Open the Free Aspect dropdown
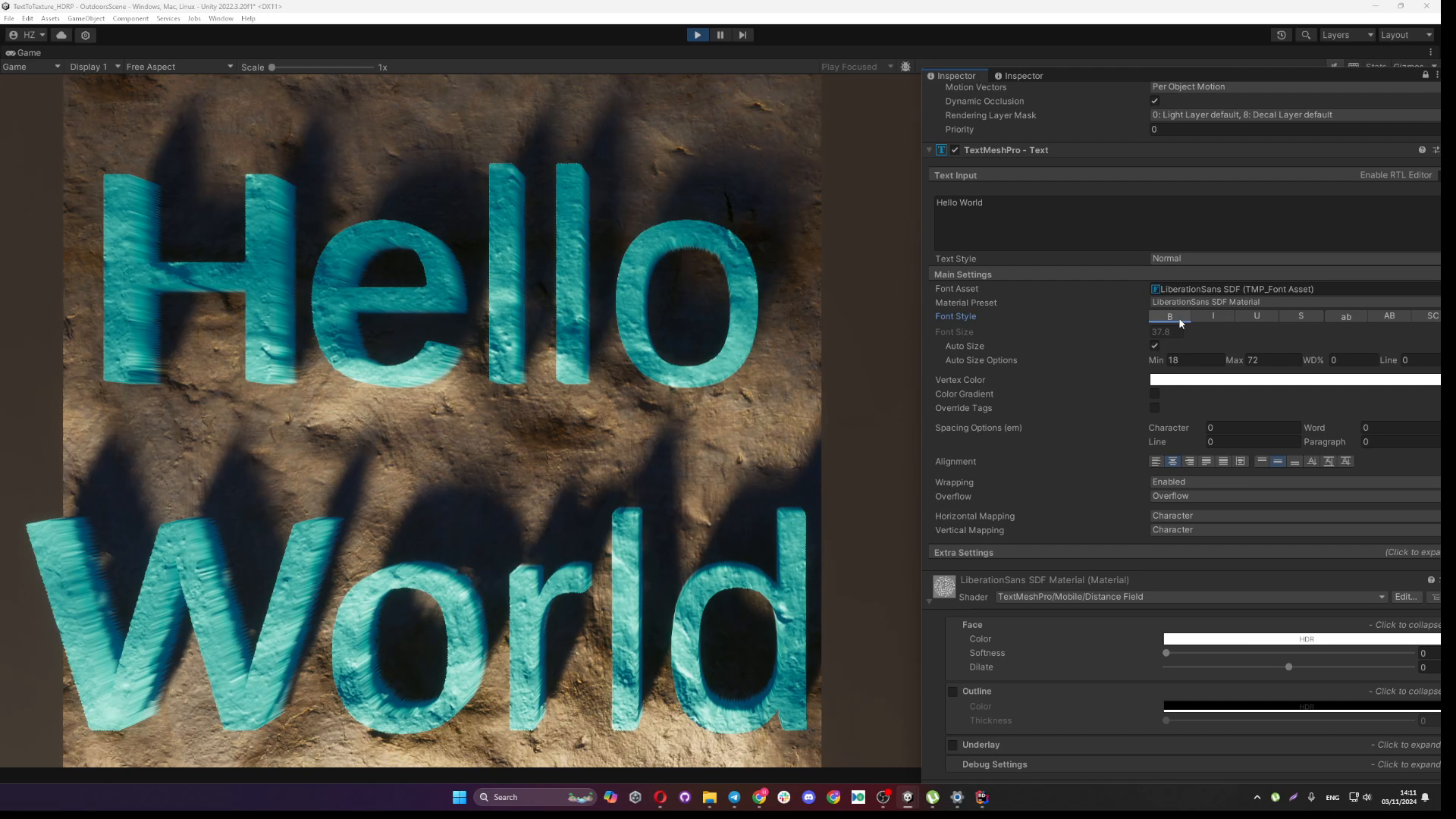Viewport: 1456px width, 819px height. tap(180, 67)
